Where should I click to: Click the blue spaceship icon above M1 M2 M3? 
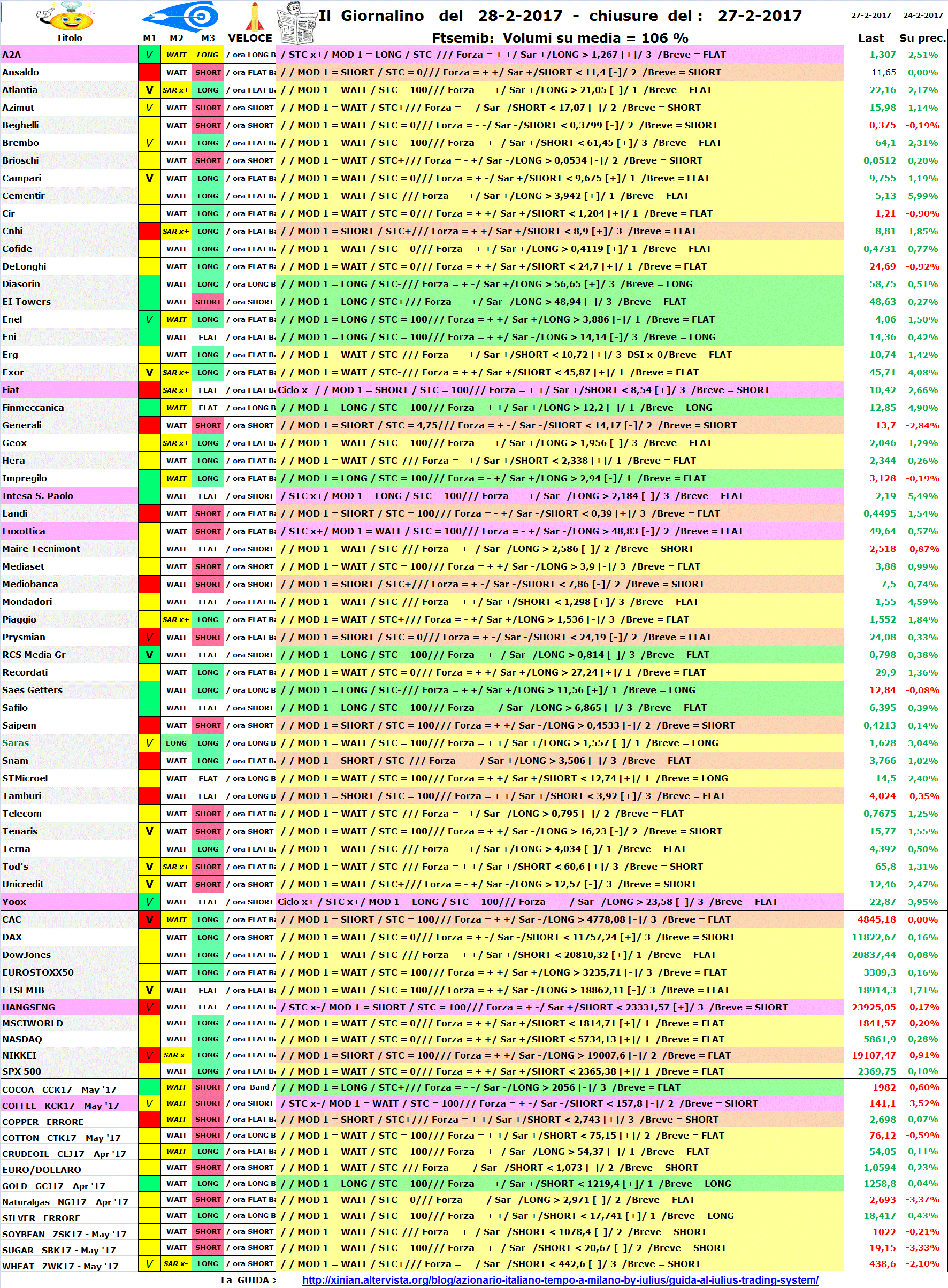pos(181,16)
